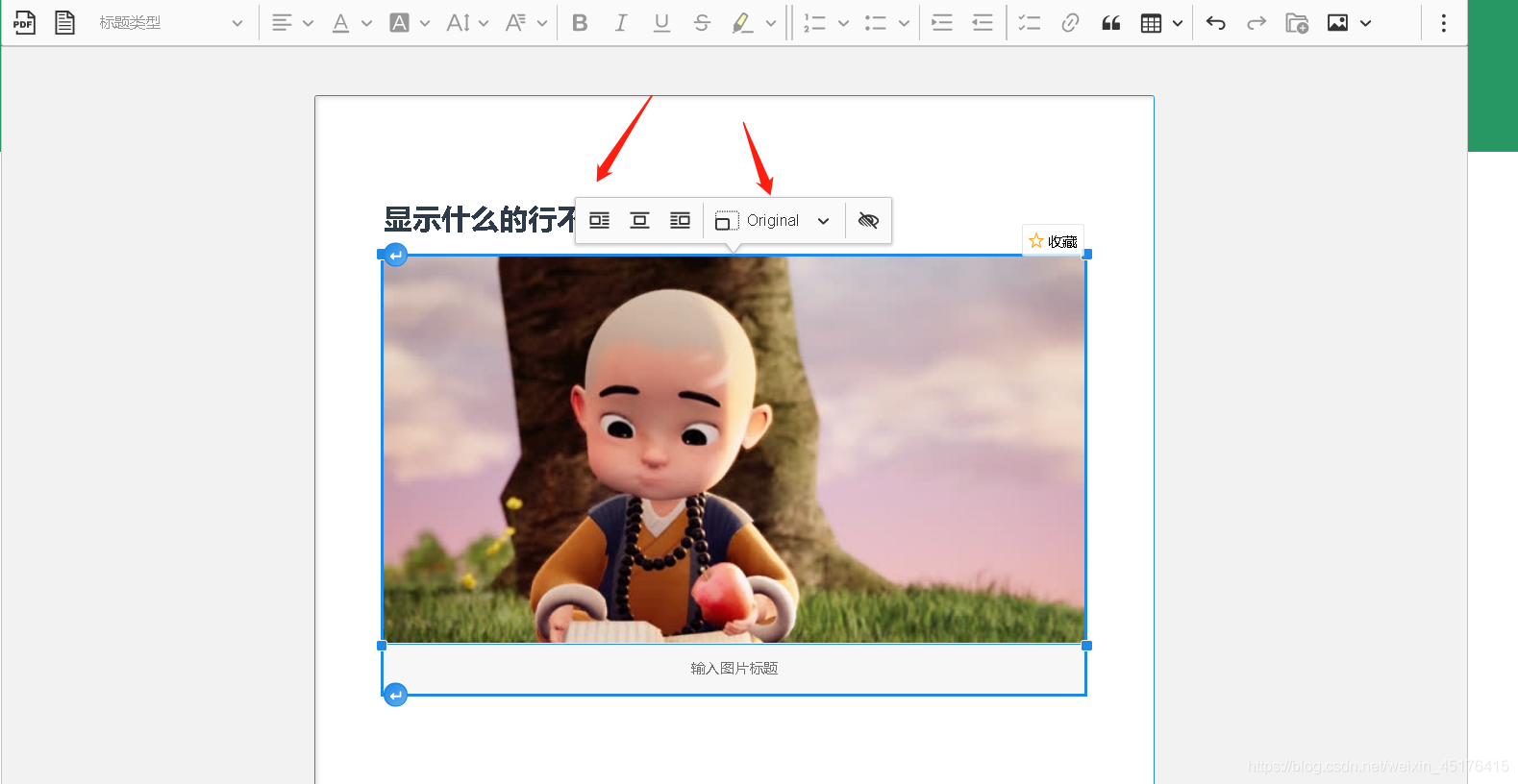This screenshot has height=784, width=1518.
Task: Apply font background color icon
Action: point(399,22)
